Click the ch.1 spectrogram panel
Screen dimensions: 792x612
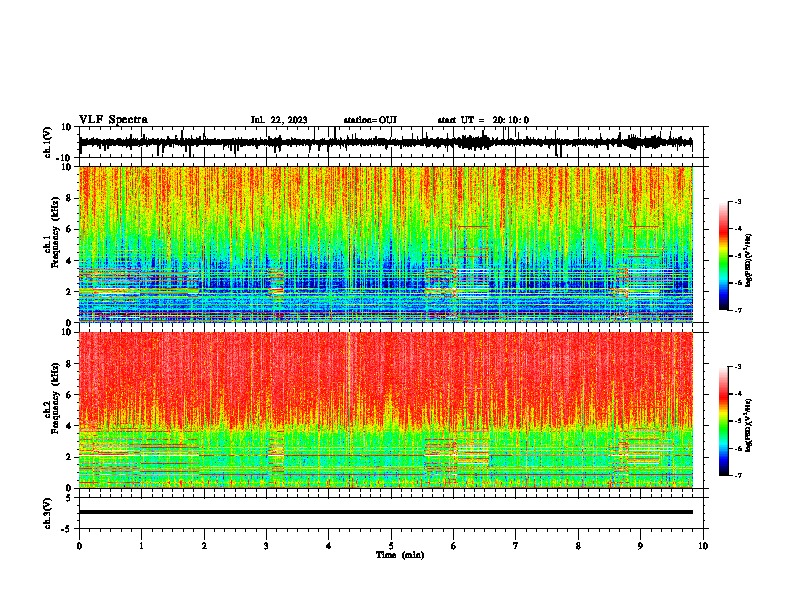point(386,244)
